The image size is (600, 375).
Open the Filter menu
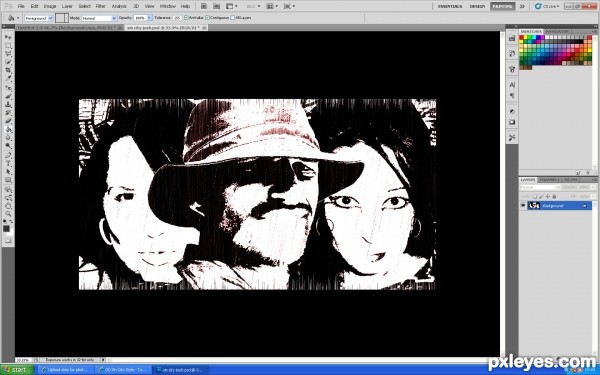pos(101,6)
